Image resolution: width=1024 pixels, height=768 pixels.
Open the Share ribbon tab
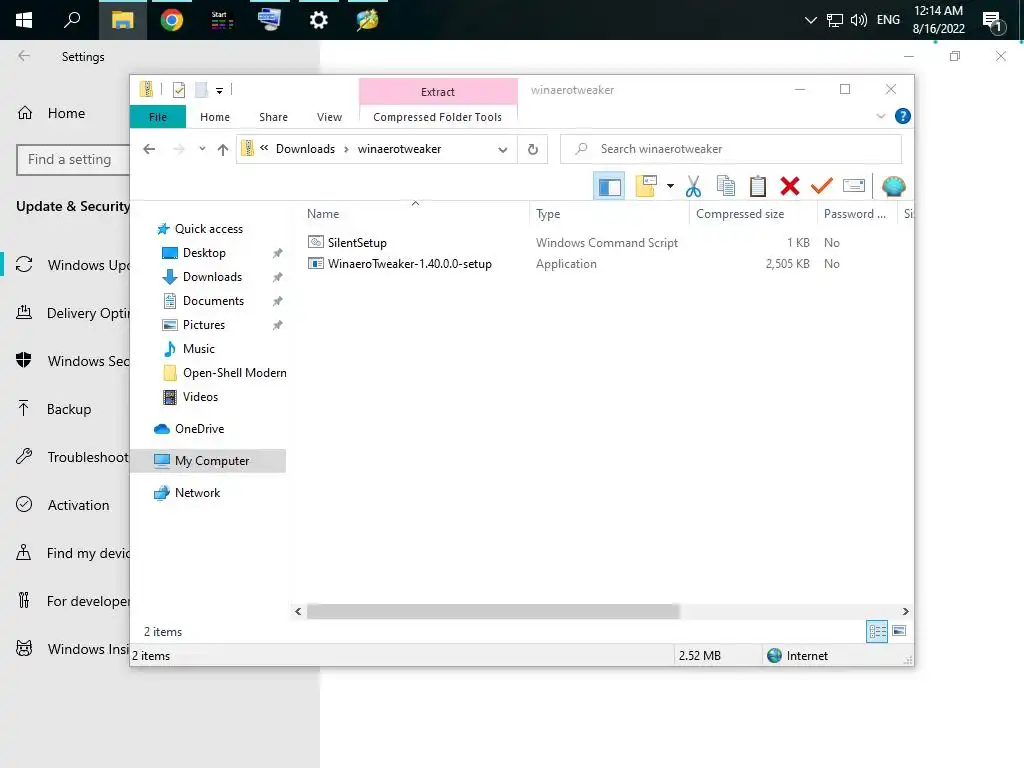click(273, 117)
